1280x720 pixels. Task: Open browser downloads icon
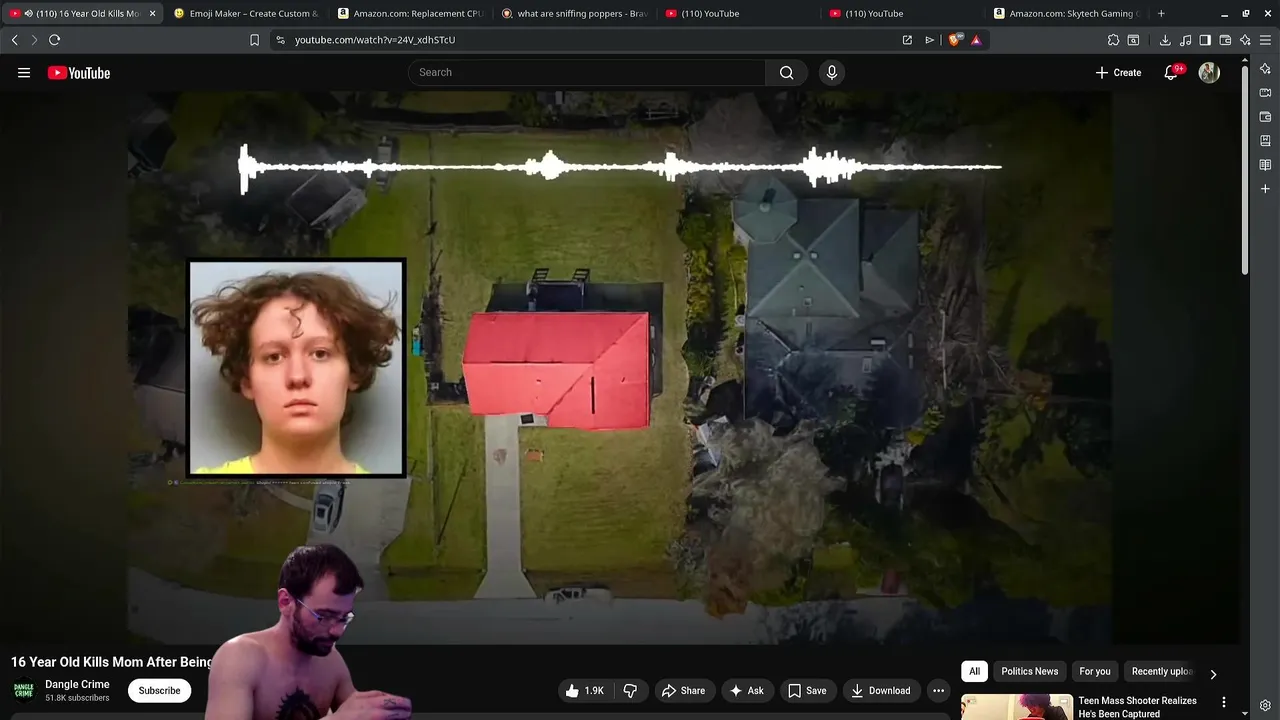[1165, 40]
